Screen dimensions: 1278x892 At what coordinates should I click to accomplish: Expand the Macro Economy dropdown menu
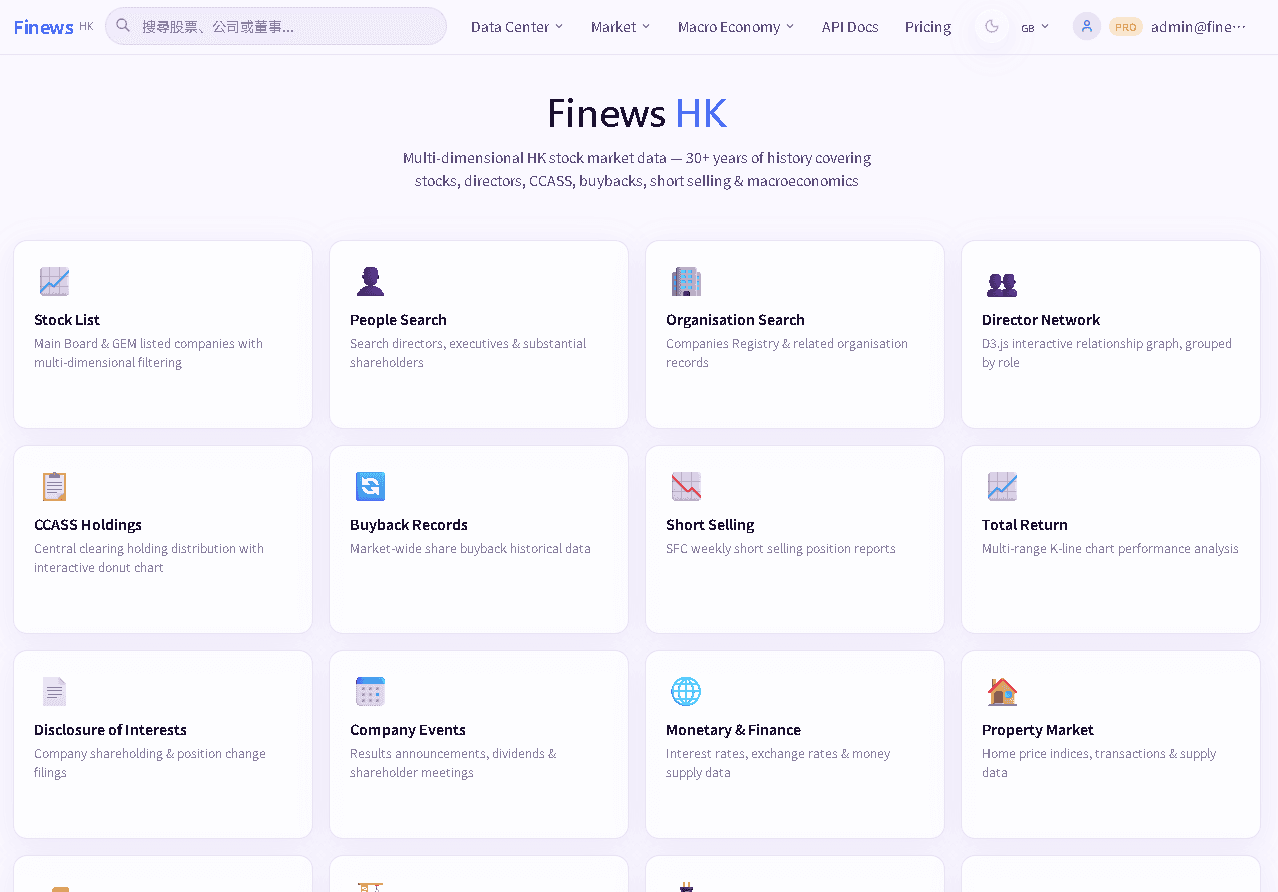[x=736, y=27]
